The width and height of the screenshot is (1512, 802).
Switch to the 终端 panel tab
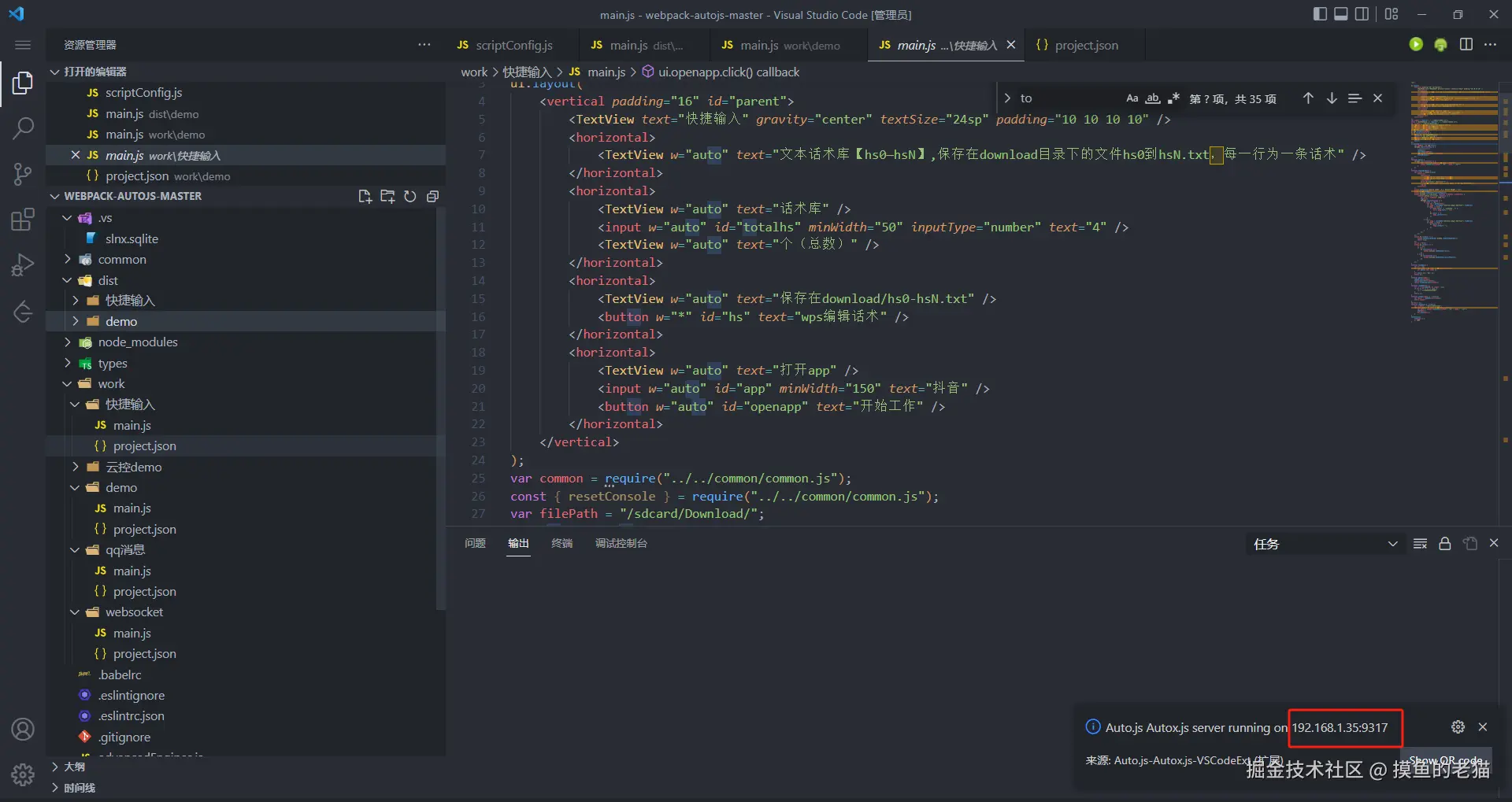561,543
